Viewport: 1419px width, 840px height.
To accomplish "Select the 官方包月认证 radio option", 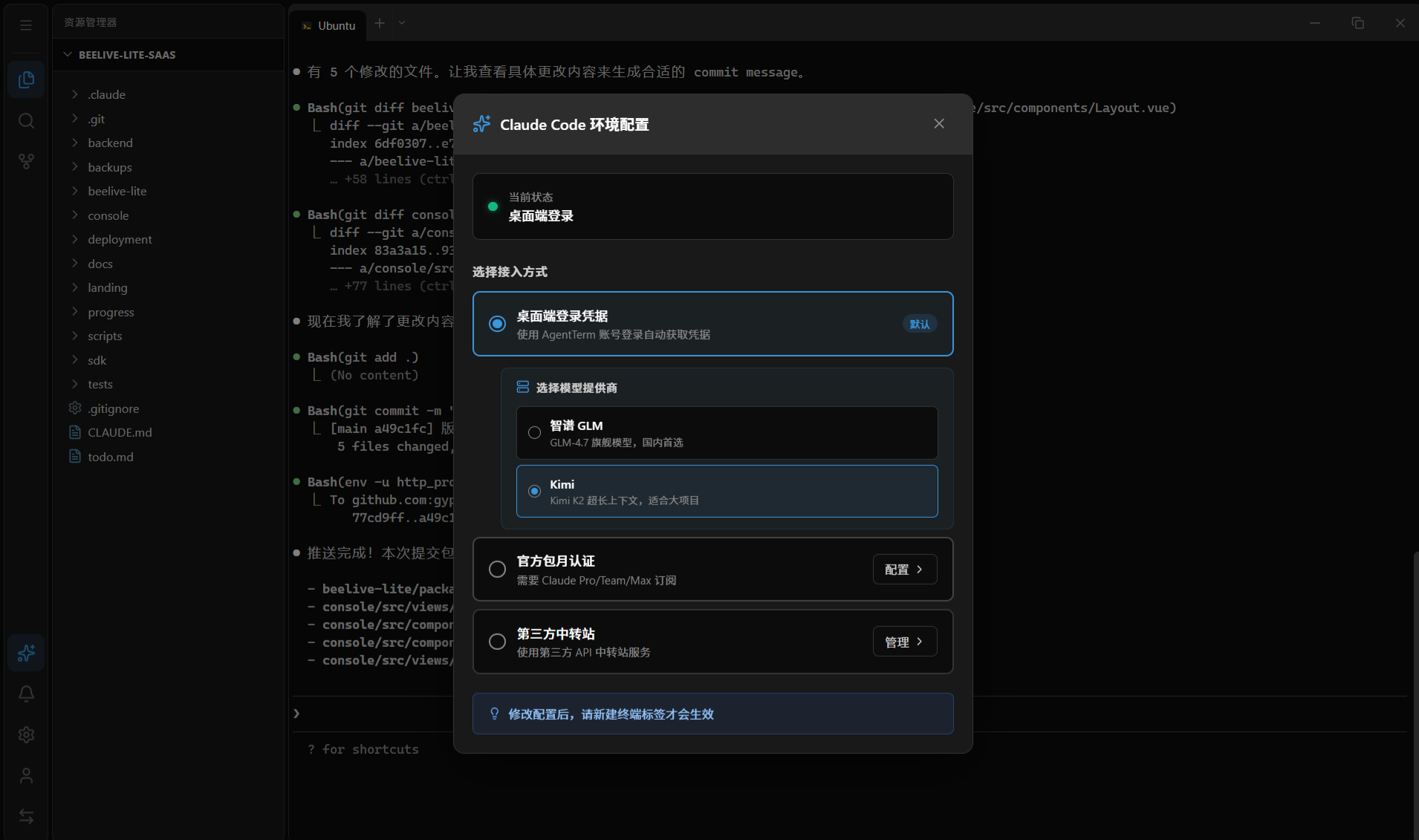I will pyautogui.click(x=497, y=569).
